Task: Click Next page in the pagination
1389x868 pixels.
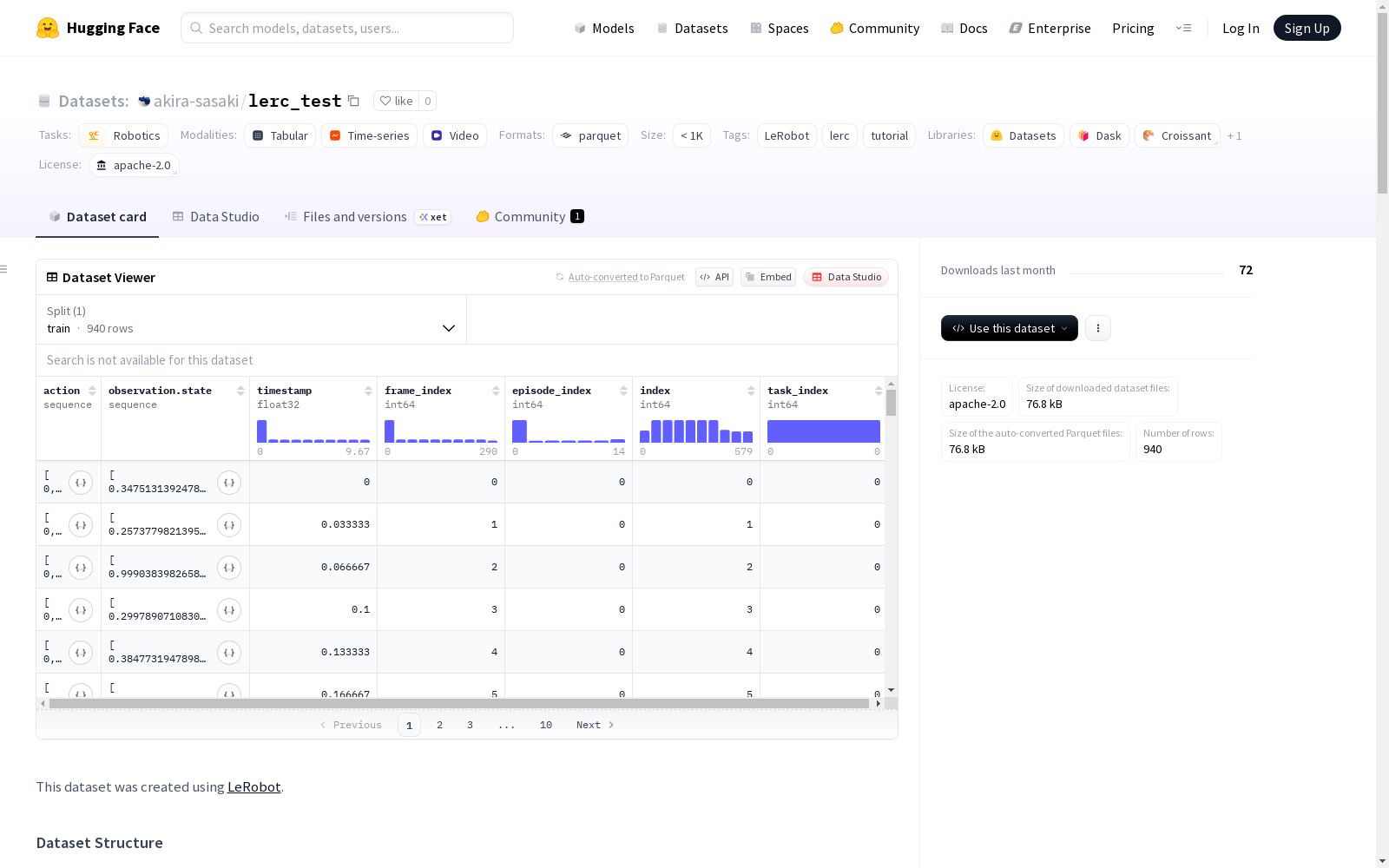Action: (x=596, y=725)
